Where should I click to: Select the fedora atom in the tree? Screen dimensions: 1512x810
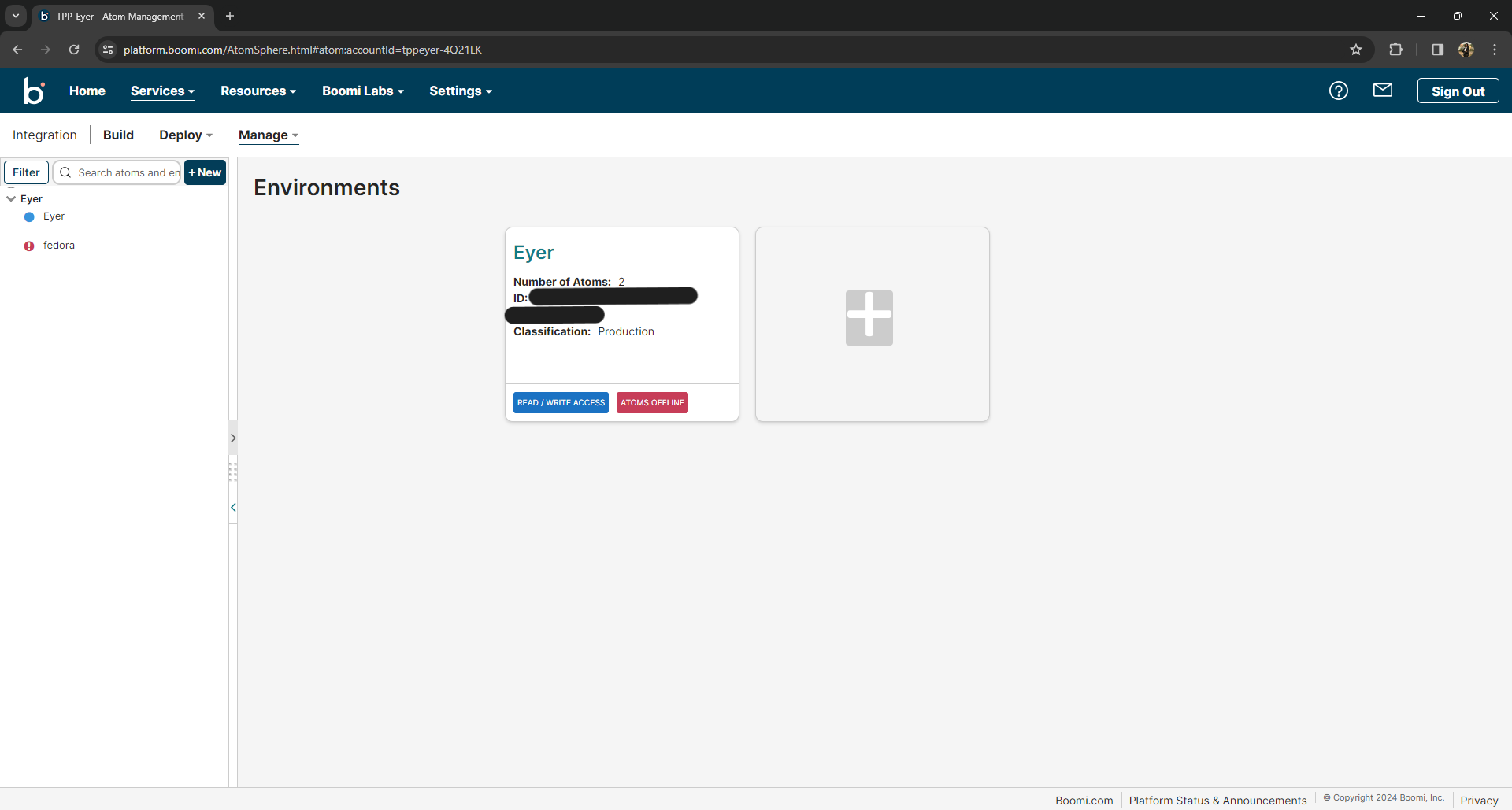[59, 246]
